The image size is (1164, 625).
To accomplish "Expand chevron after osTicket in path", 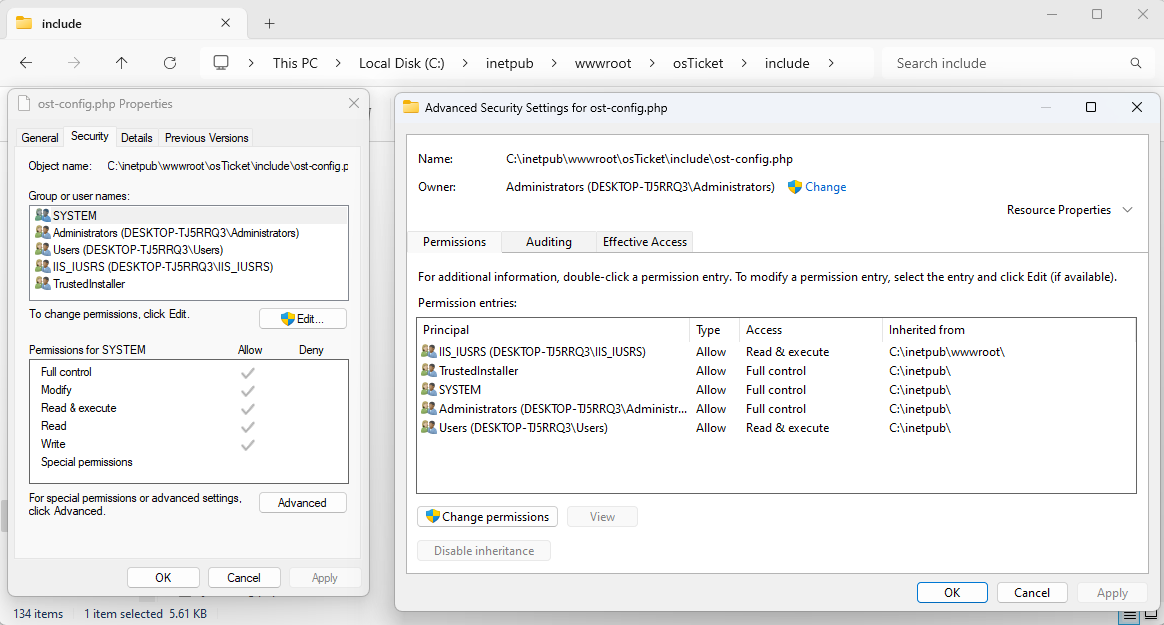I will 744,63.
